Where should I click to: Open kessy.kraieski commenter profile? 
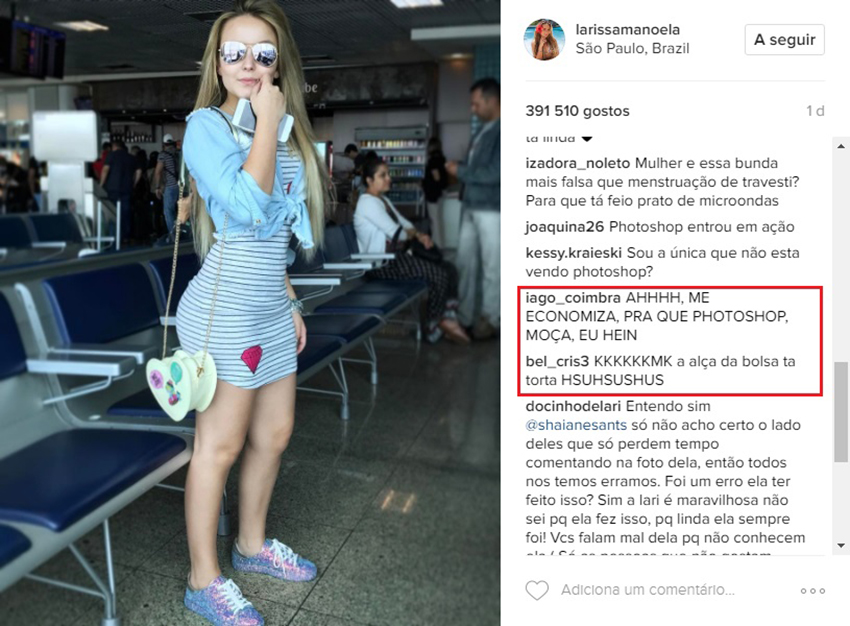[x=574, y=253]
